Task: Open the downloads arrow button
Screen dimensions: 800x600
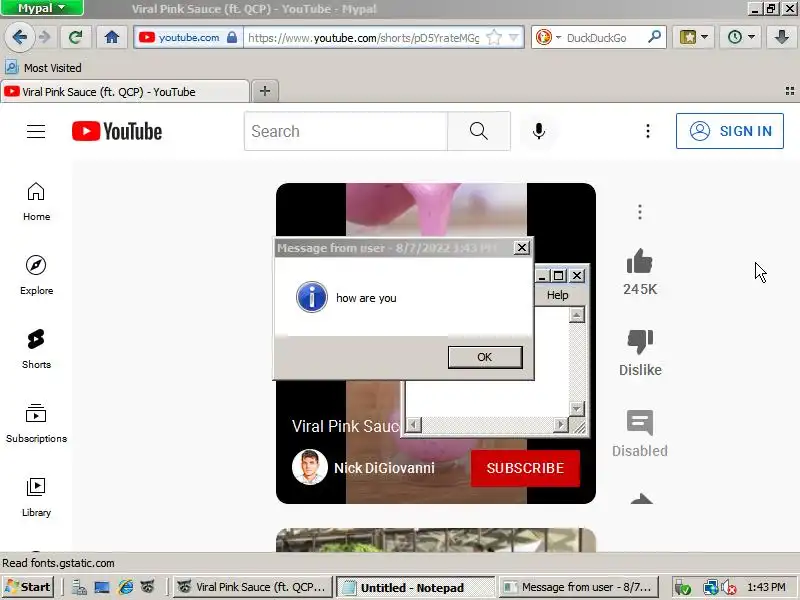Action: (781, 37)
